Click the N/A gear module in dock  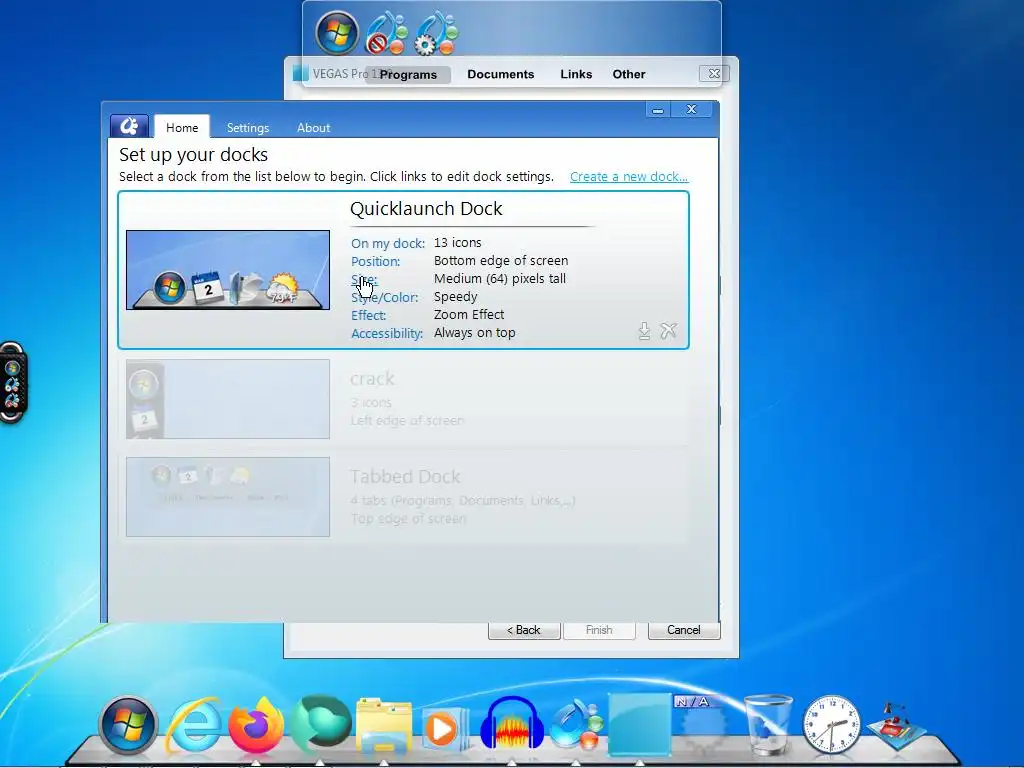[703, 725]
